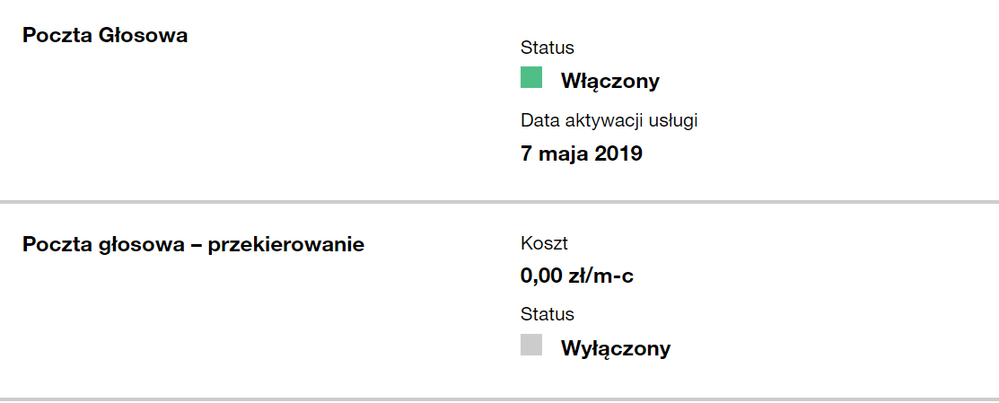The height and width of the screenshot is (403, 999).
Task: Click the 0,00 amount in the cost value
Action: tap(541, 276)
